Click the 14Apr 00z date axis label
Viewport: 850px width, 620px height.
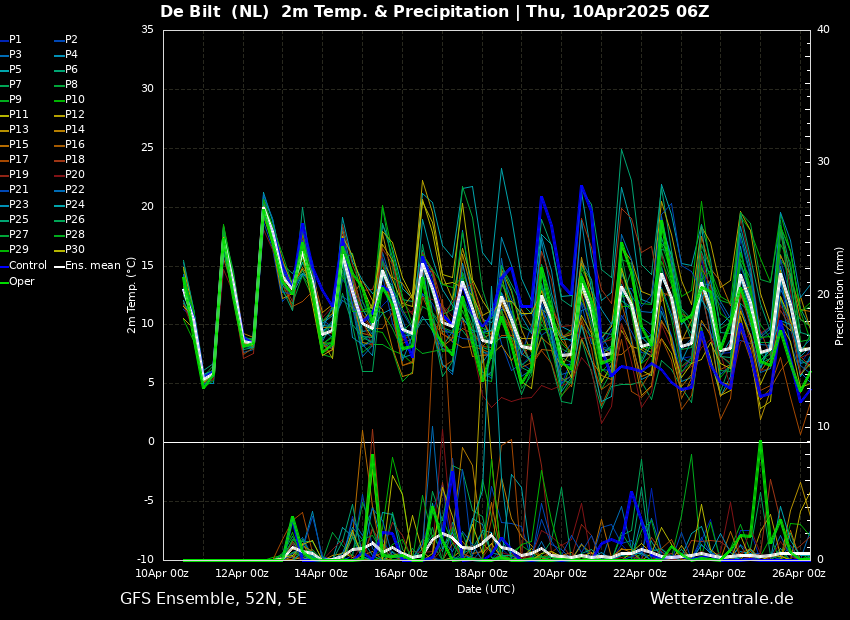coord(322,573)
